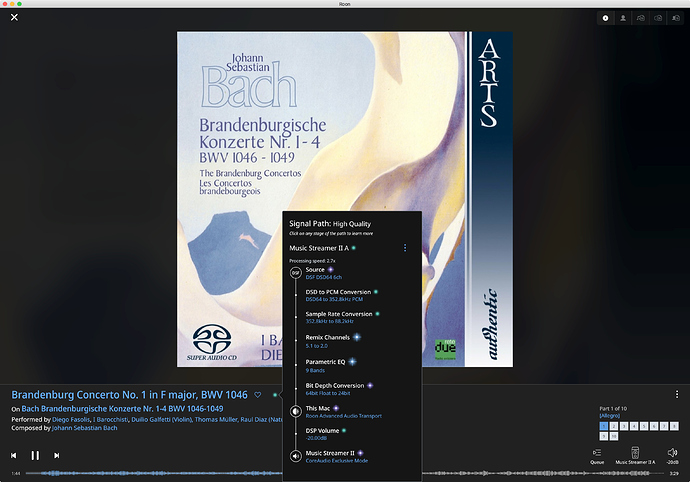Open the Music Streamer II A zone picker
690x482 pixels.
click(635, 456)
